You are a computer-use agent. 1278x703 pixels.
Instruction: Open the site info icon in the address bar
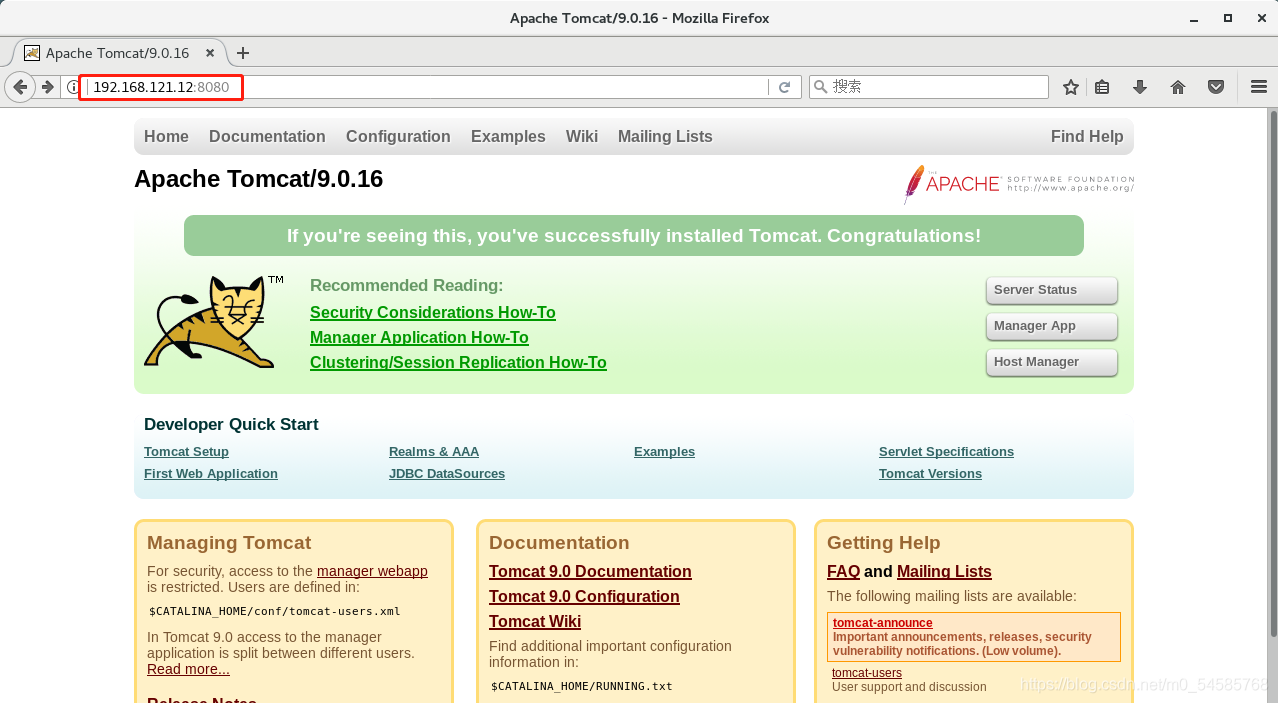[72, 87]
